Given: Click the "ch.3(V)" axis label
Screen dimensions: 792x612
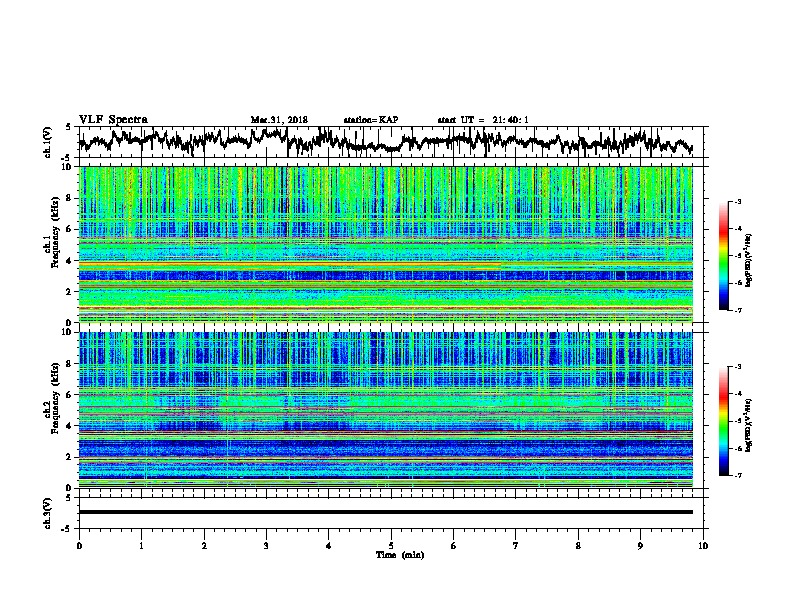Looking at the screenshot, I should click(x=48, y=513).
